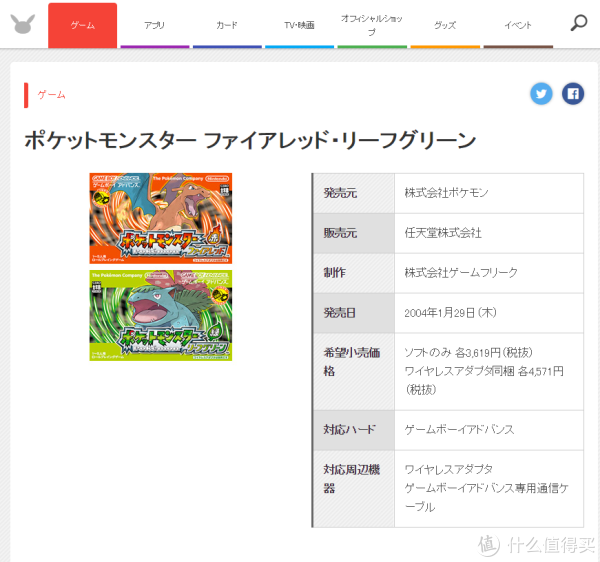Click the ワイヤレスアダプタ同梱 各4,571円 price line
This screenshot has width=600, height=562.
[484, 371]
